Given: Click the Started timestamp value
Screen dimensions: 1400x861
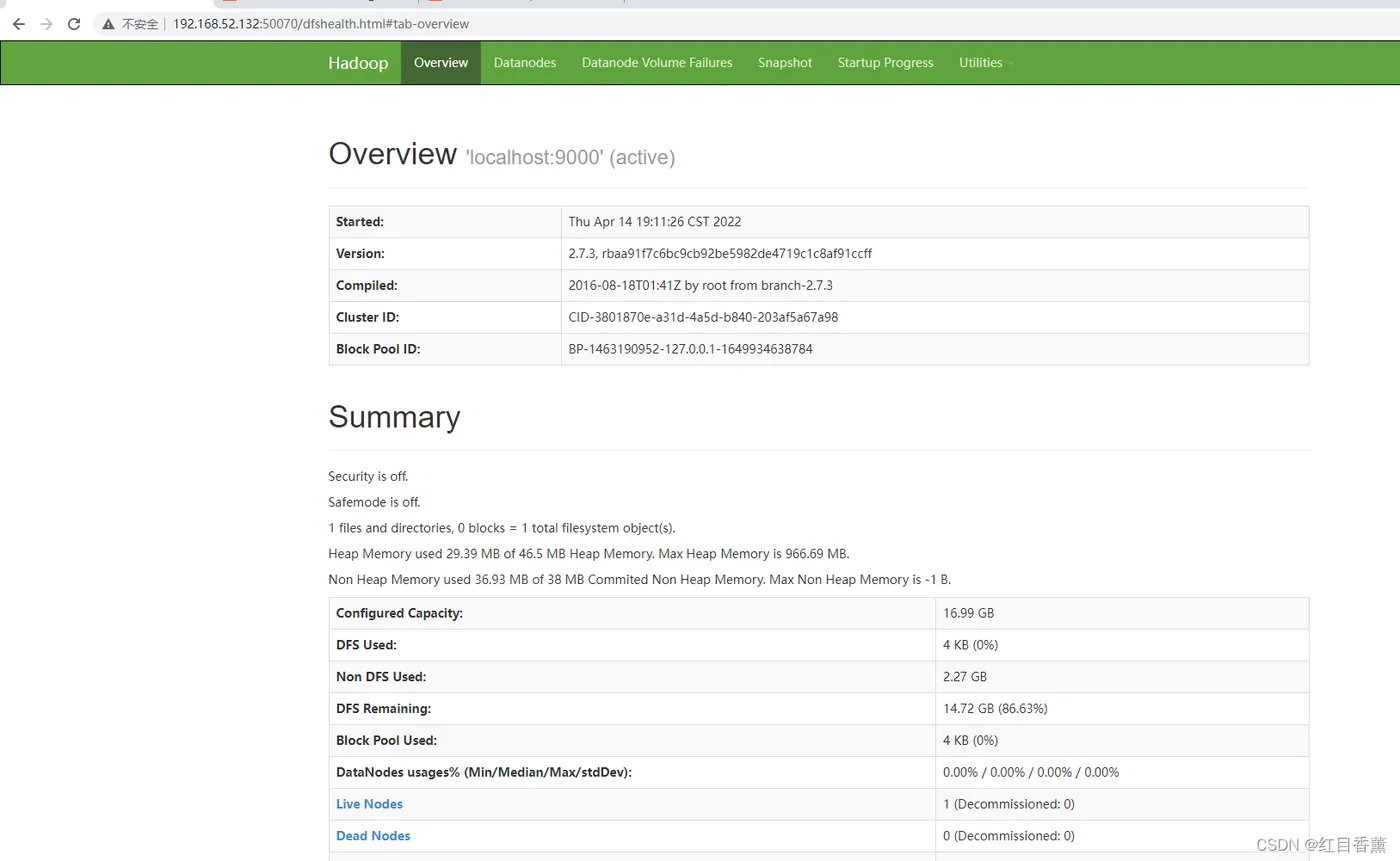Looking at the screenshot, I should (655, 222).
